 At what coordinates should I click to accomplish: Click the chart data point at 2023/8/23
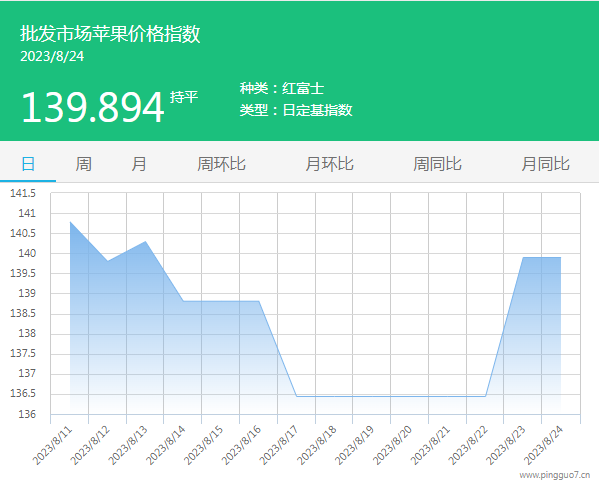pyautogui.click(x=523, y=258)
